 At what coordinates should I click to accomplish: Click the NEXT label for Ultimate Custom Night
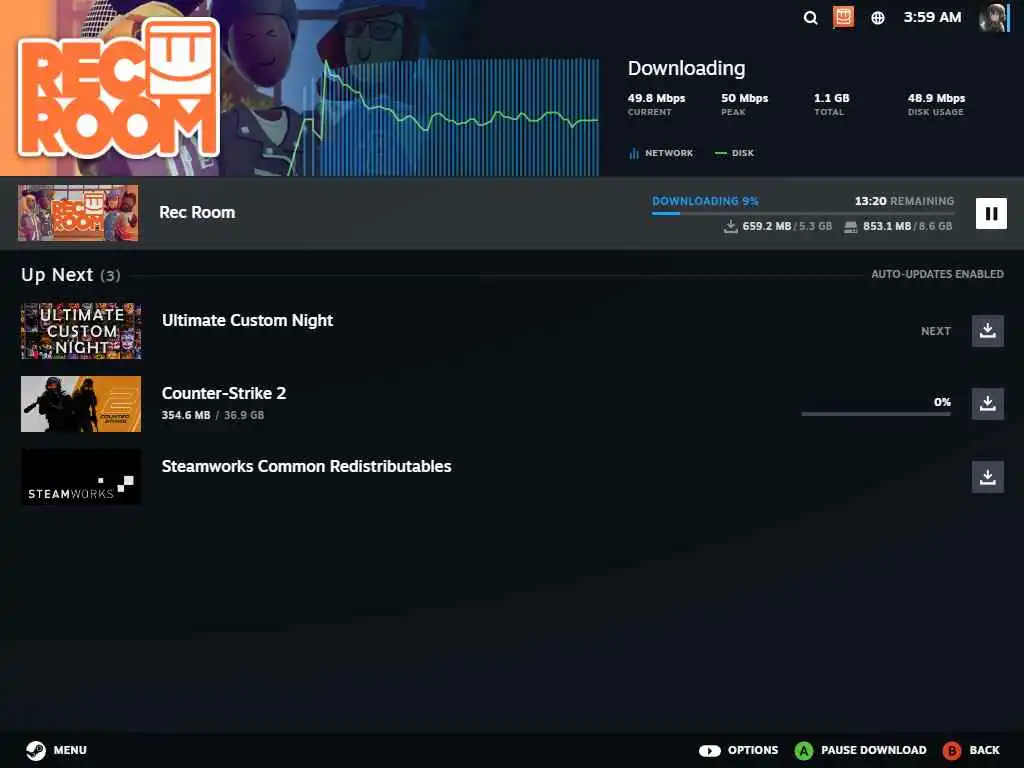(x=936, y=331)
